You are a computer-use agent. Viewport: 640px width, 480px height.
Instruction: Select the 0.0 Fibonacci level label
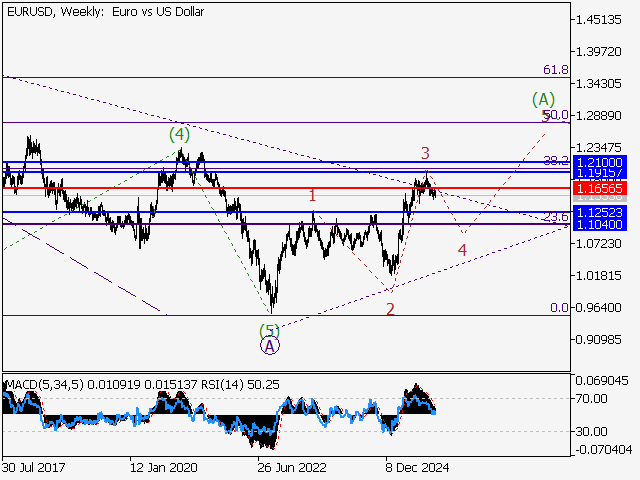[560, 308]
